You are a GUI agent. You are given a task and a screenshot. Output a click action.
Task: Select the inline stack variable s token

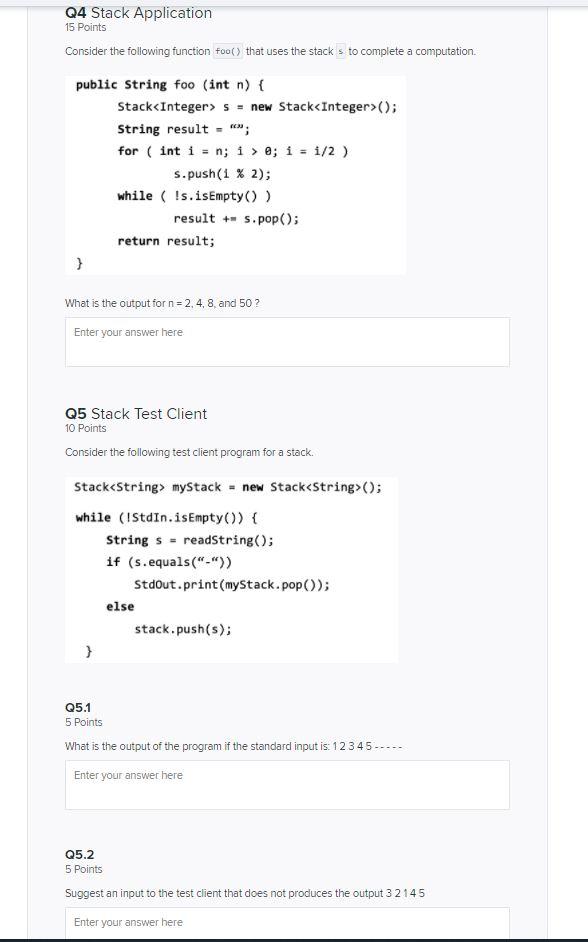pos(339,50)
